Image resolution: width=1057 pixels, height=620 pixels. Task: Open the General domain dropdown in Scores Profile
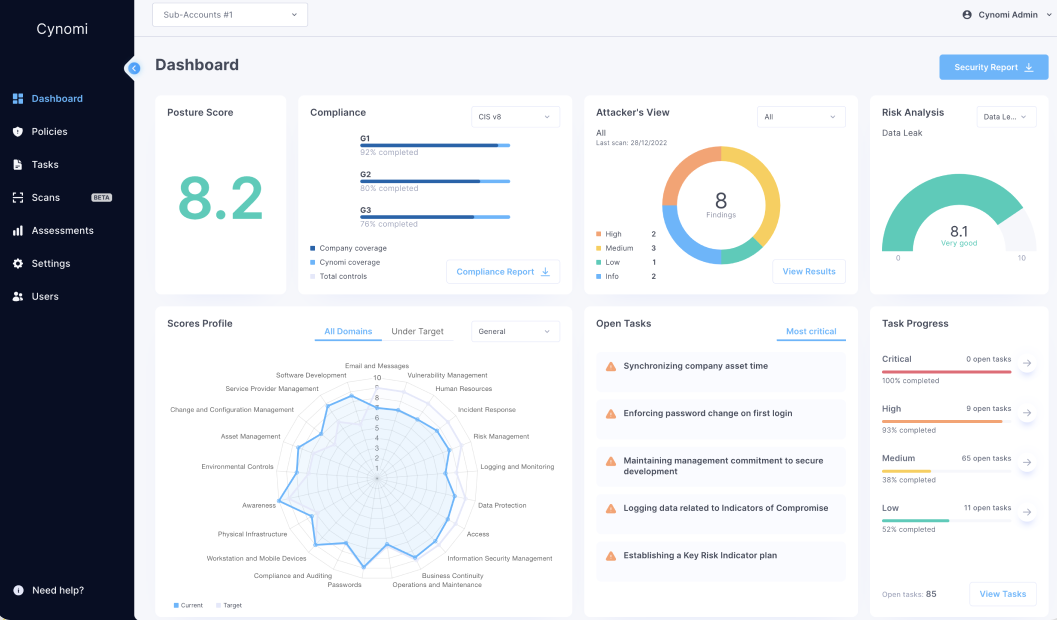[x=515, y=330]
